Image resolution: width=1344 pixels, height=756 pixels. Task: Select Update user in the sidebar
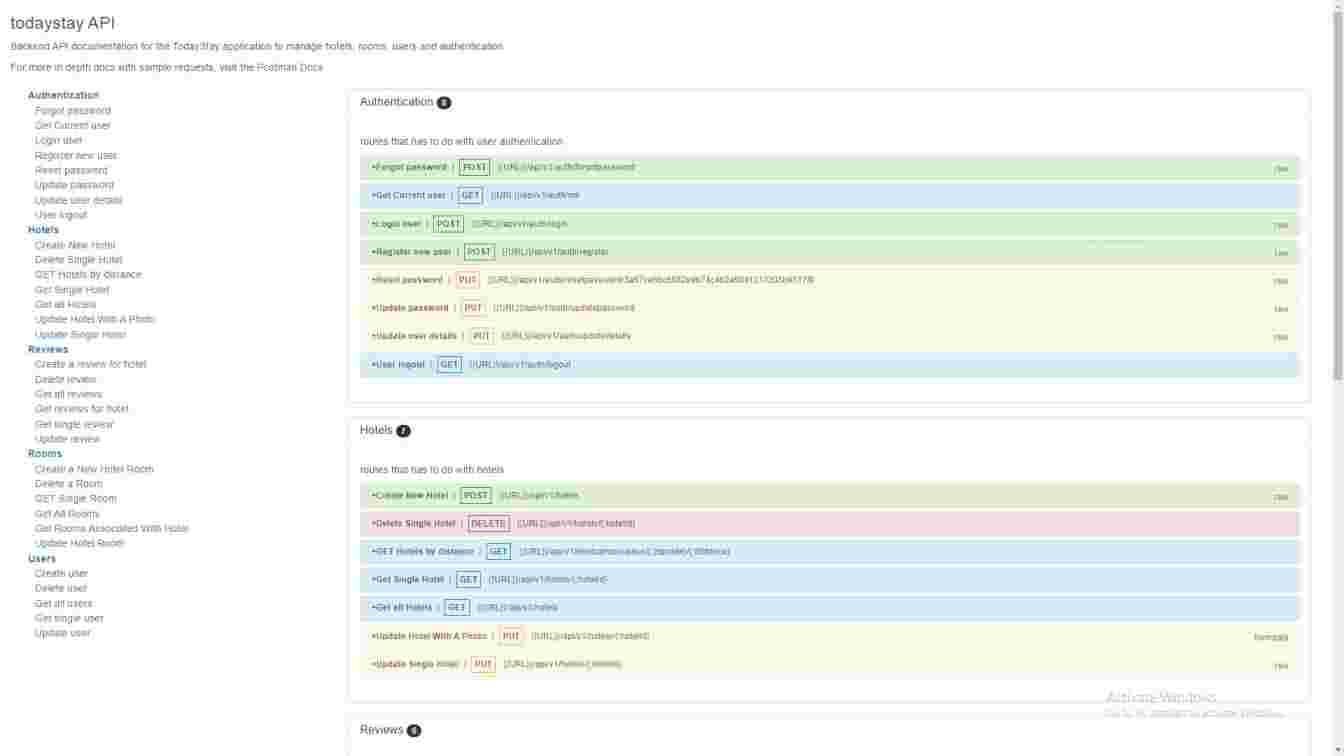point(63,633)
